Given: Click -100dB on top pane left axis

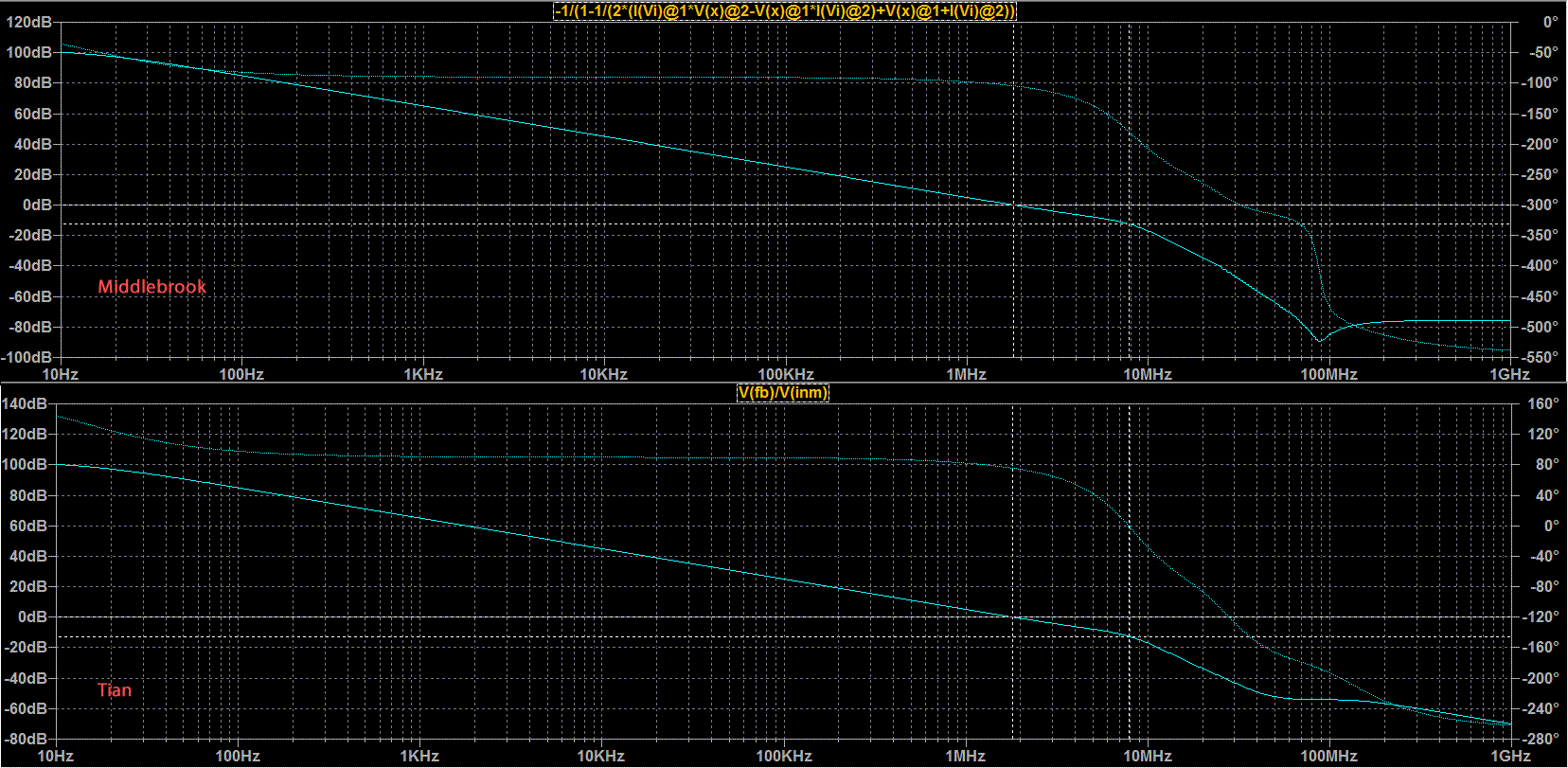Looking at the screenshot, I should pos(27,357).
